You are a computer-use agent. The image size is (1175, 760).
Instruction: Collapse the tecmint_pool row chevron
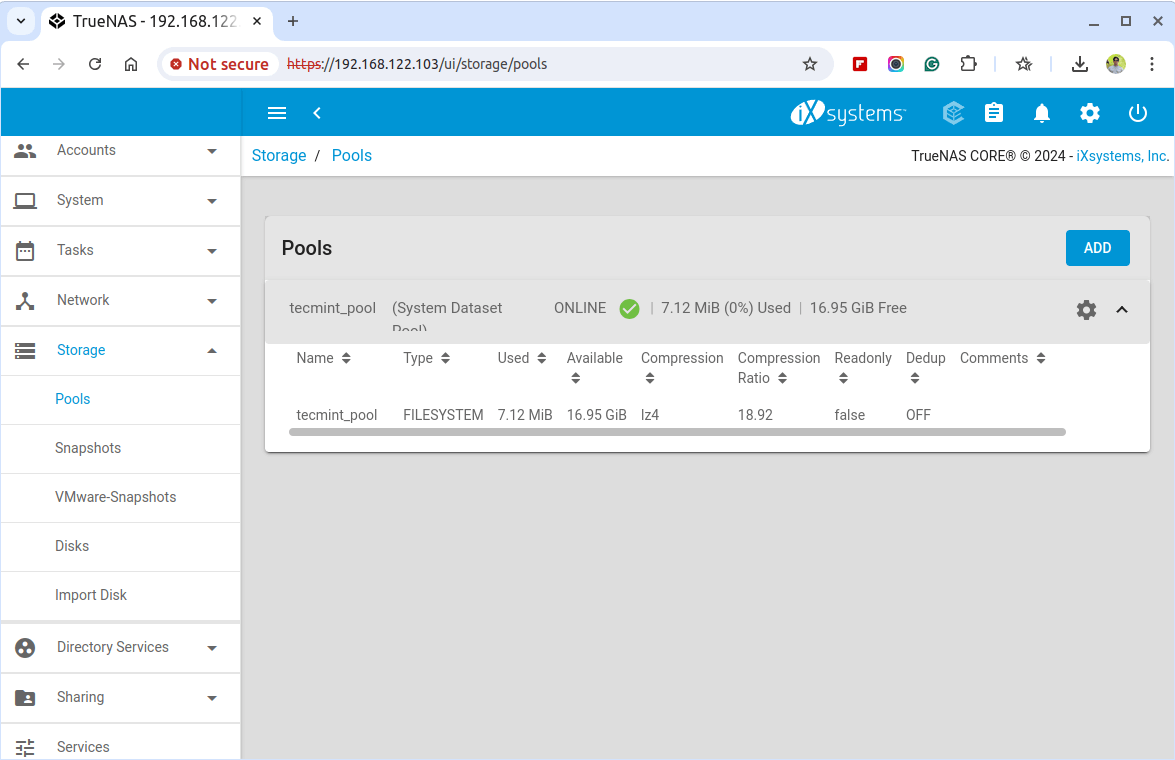click(x=1122, y=310)
